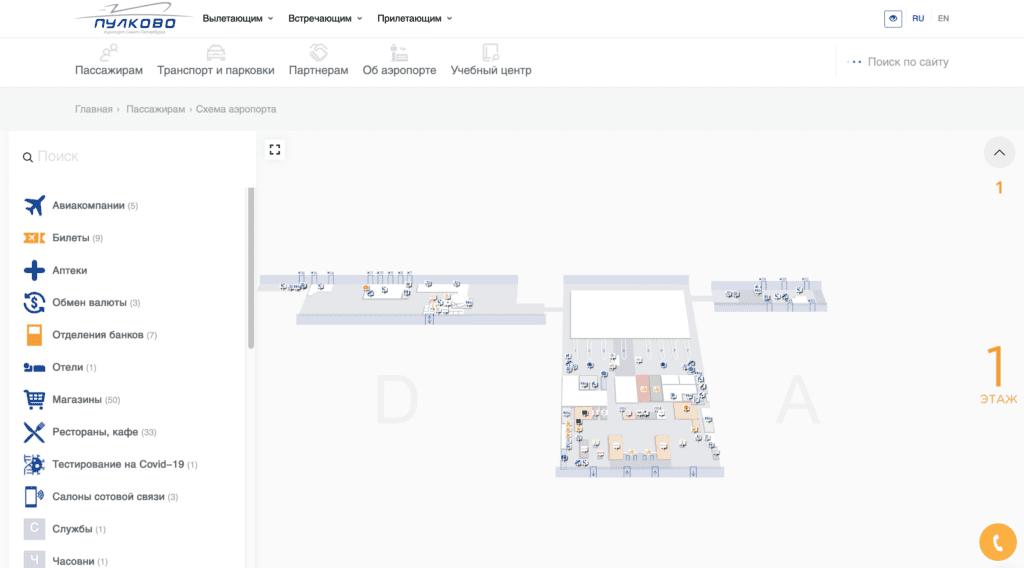Screen dimensions: 1024x568
Task: Select Салоны сотовой связи (3) category
Action: 115,496
